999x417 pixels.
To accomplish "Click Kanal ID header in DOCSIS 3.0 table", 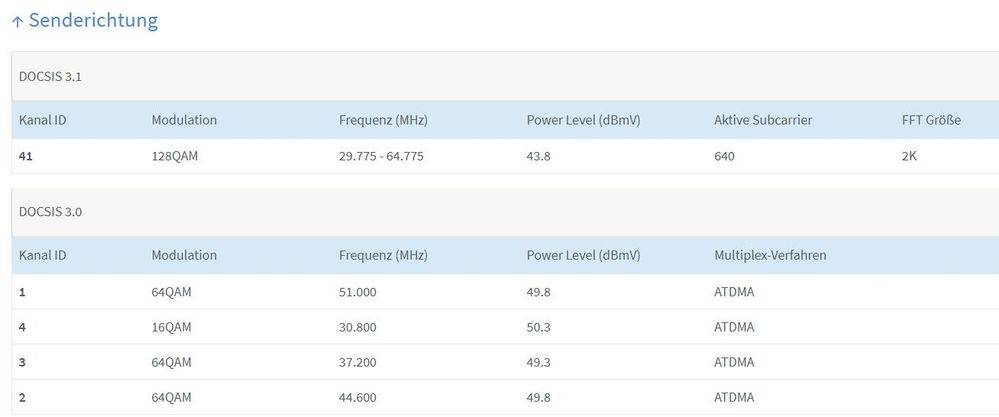I will [x=43, y=255].
